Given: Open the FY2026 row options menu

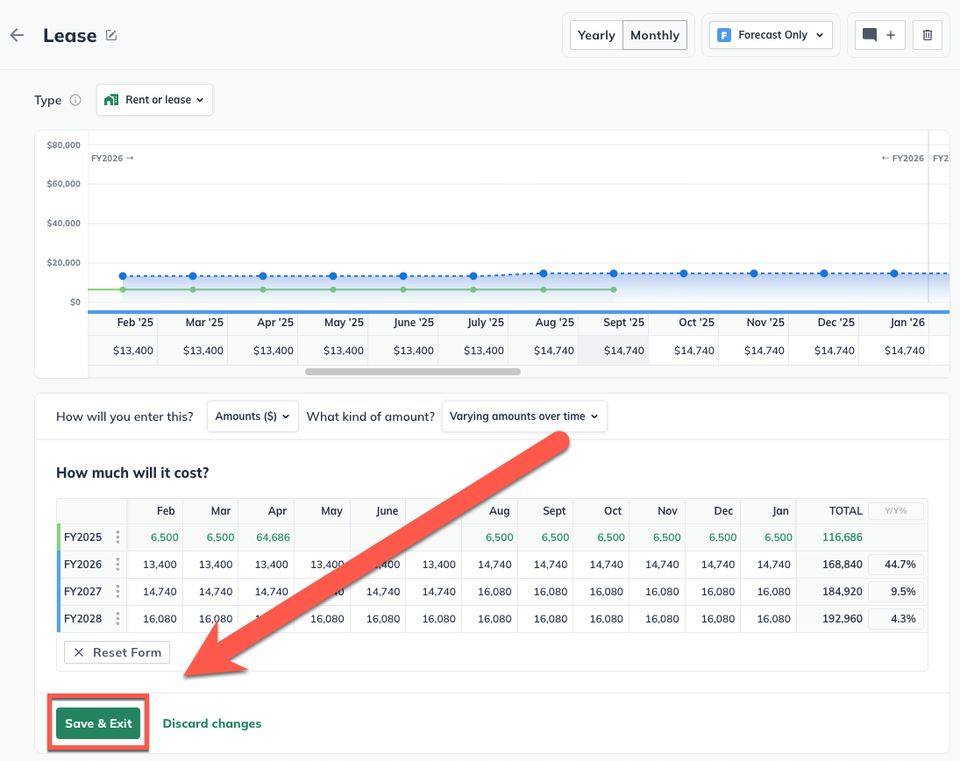Looking at the screenshot, I should (x=118, y=564).
